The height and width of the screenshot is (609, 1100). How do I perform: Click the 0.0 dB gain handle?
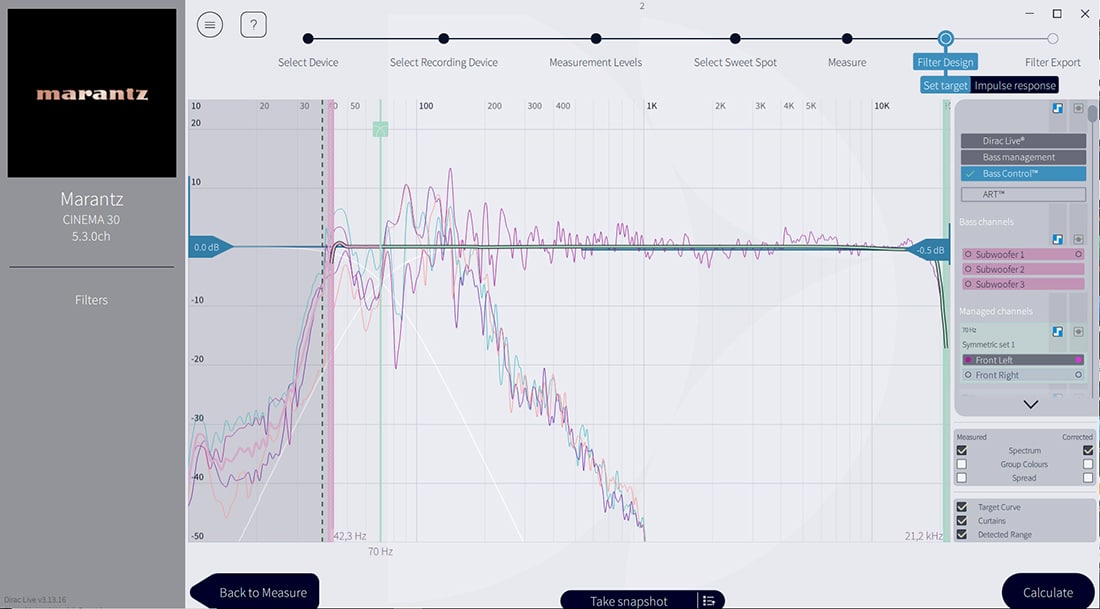click(208, 247)
